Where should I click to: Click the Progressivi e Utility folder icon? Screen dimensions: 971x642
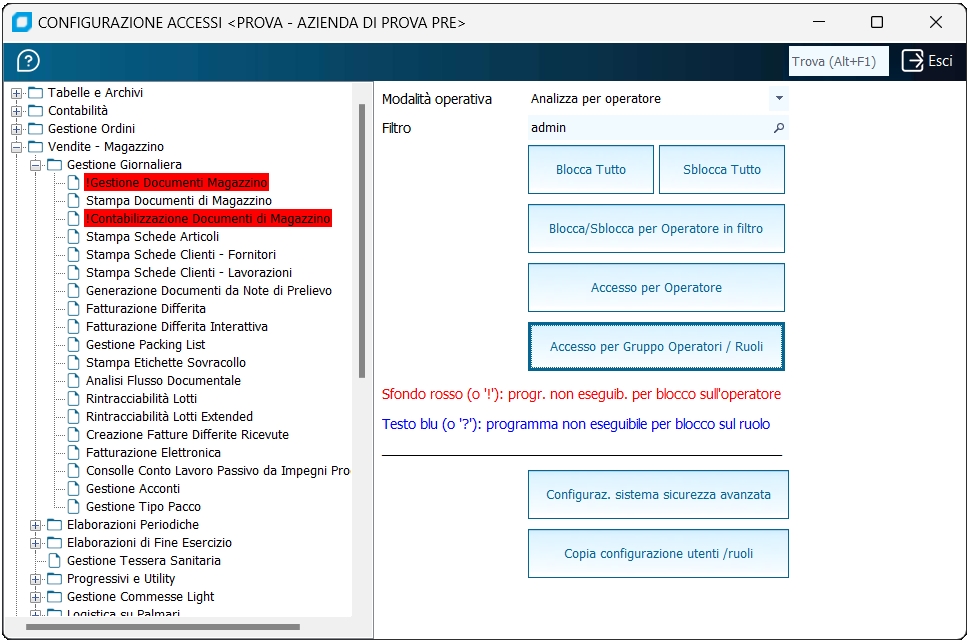pyautogui.click(x=55, y=579)
